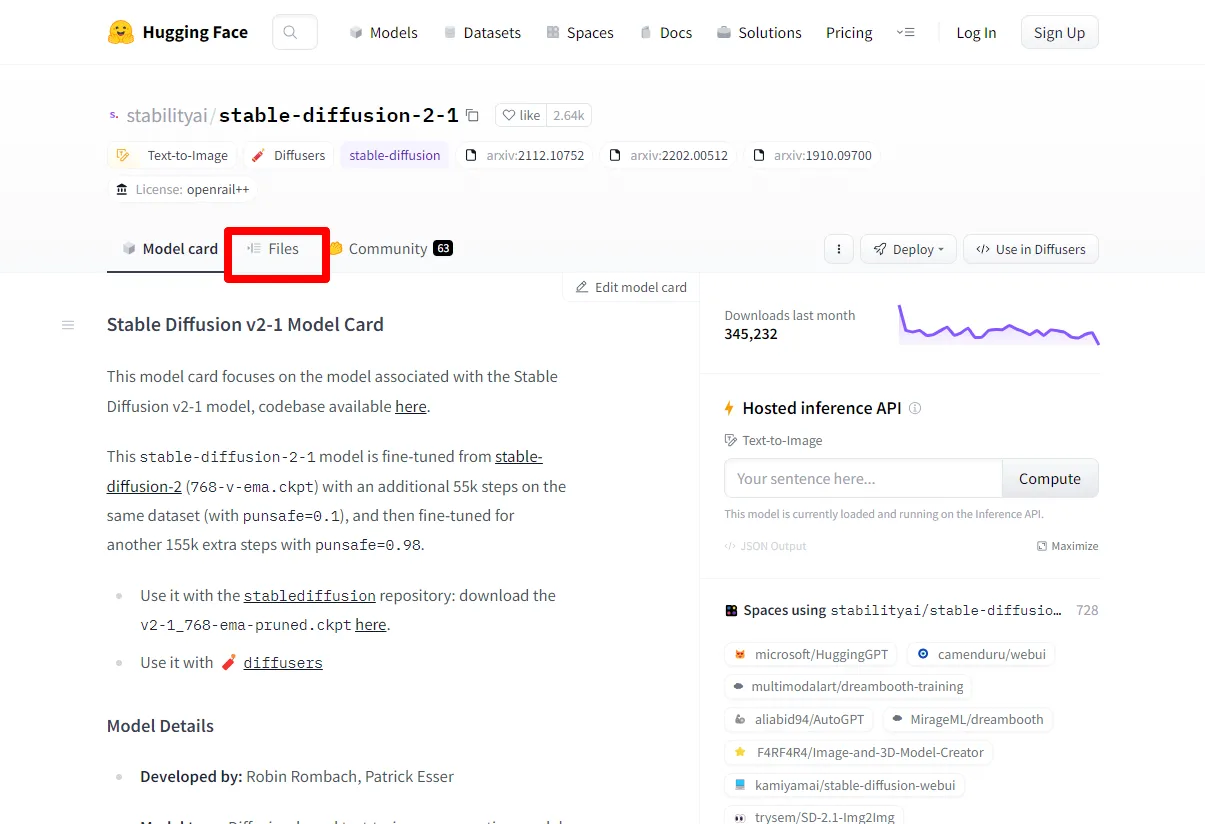Click Hosted inference API info icon
This screenshot has height=824, width=1205.
click(x=914, y=408)
